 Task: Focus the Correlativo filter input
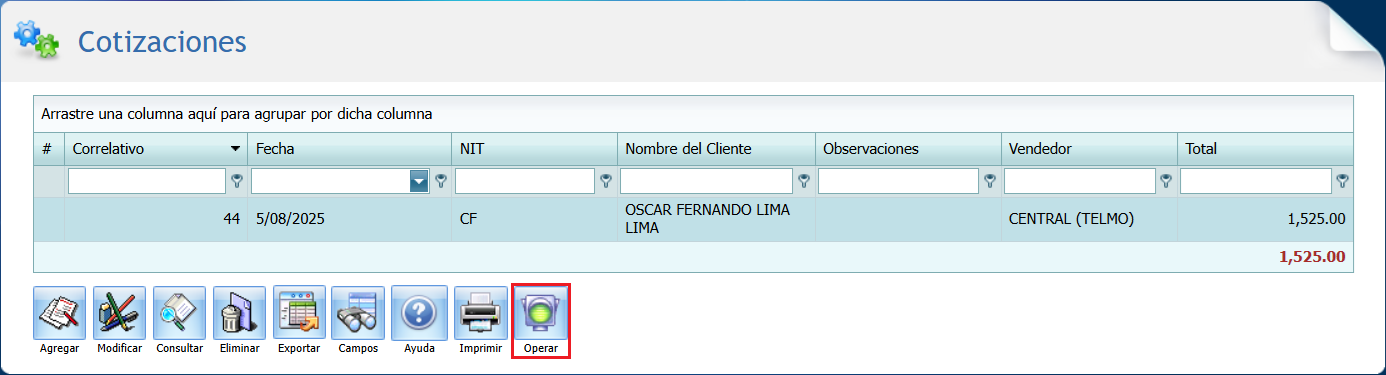pyautogui.click(x=147, y=181)
